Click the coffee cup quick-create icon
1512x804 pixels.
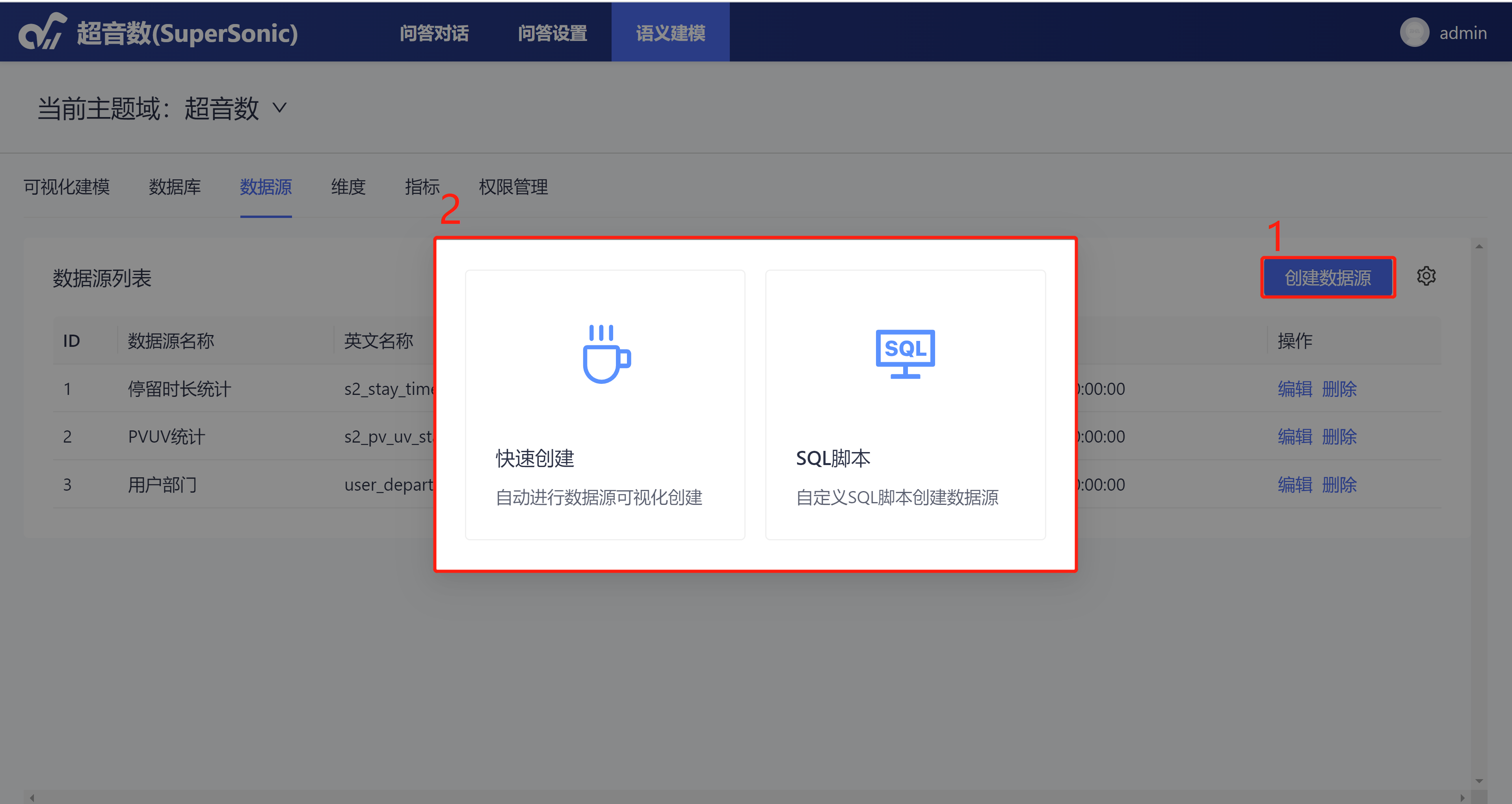606,354
